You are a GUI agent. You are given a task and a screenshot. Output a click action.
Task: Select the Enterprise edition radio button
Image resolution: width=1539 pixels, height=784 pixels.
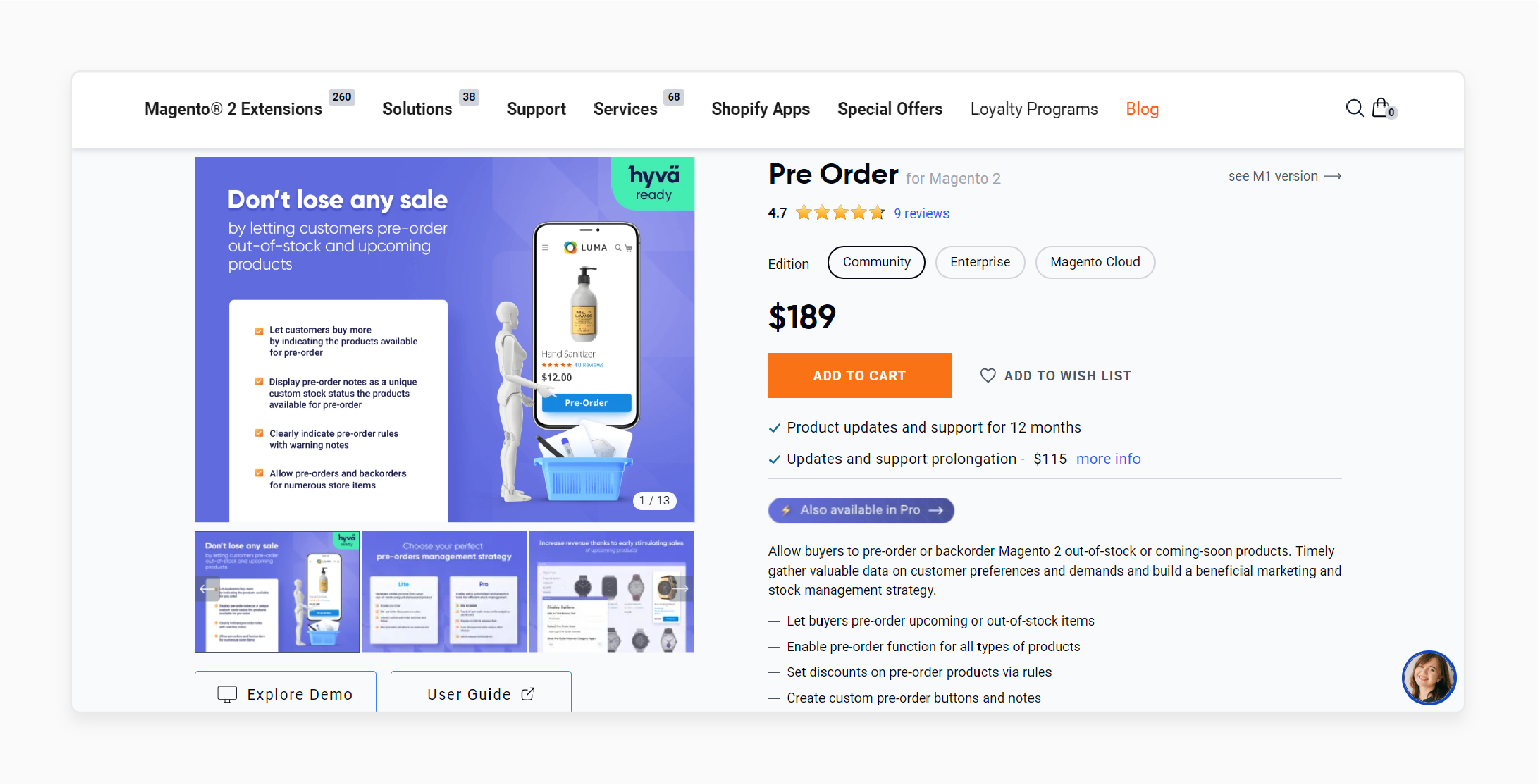pos(980,262)
